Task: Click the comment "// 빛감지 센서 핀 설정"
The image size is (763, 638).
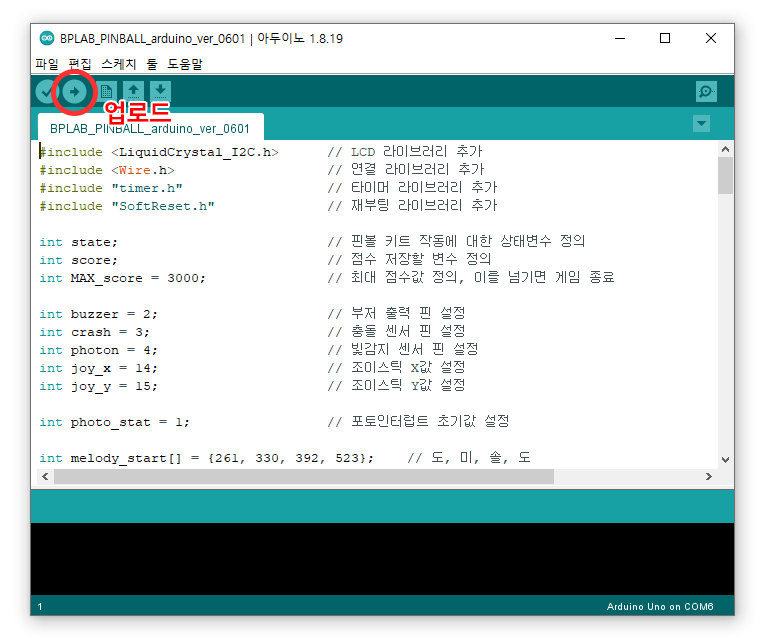Action: pos(403,350)
